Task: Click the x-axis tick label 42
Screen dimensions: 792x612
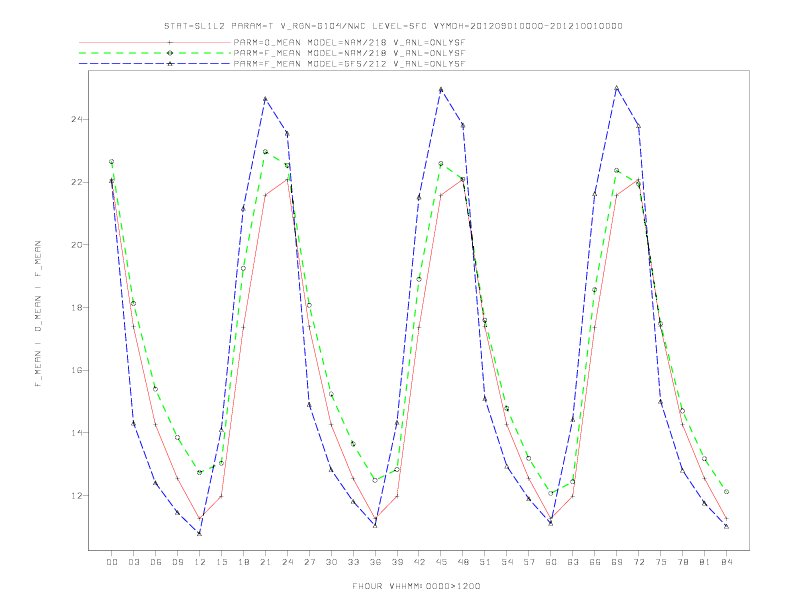Action: (419, 562)
